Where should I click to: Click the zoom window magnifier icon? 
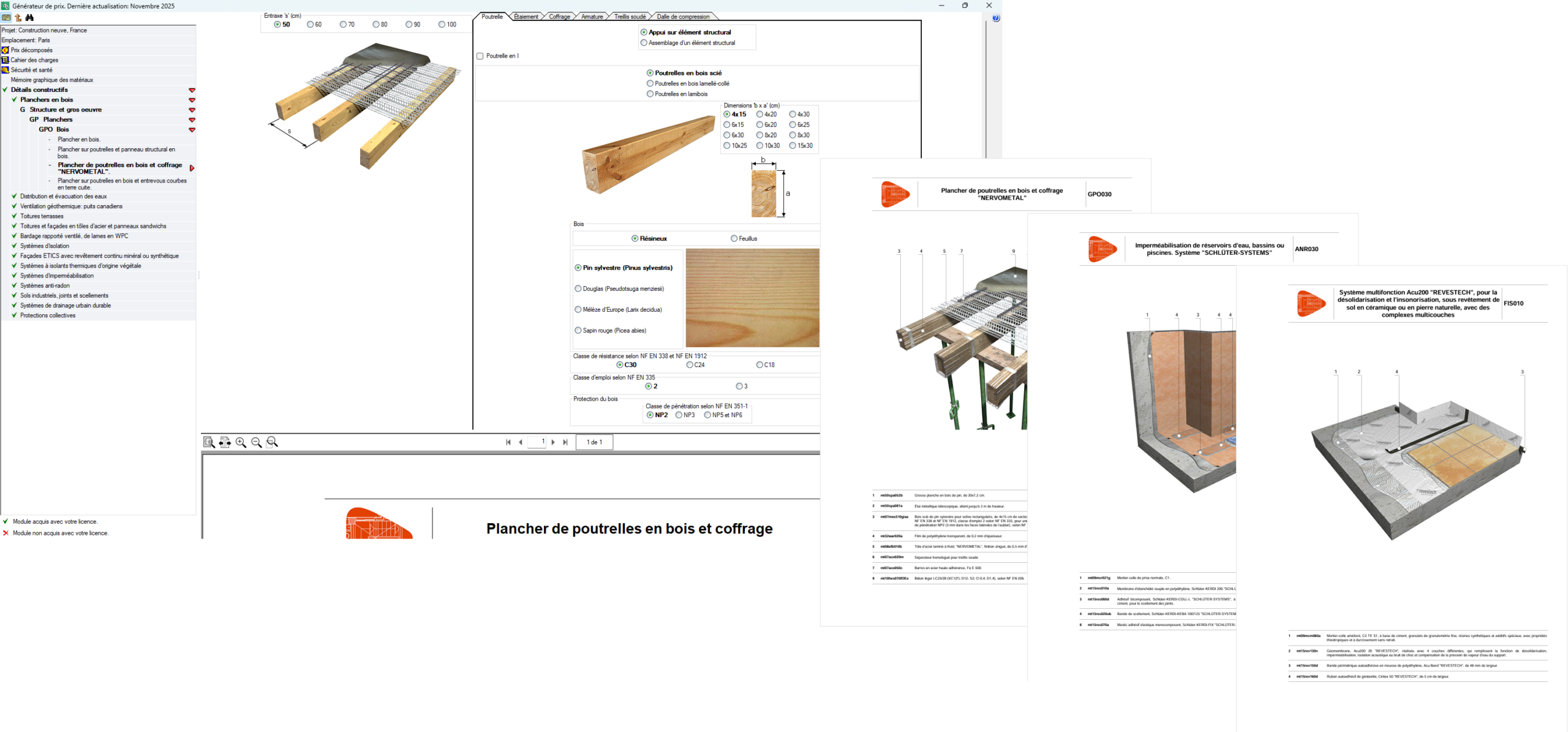pyautogui.click(x=273, y=442)
